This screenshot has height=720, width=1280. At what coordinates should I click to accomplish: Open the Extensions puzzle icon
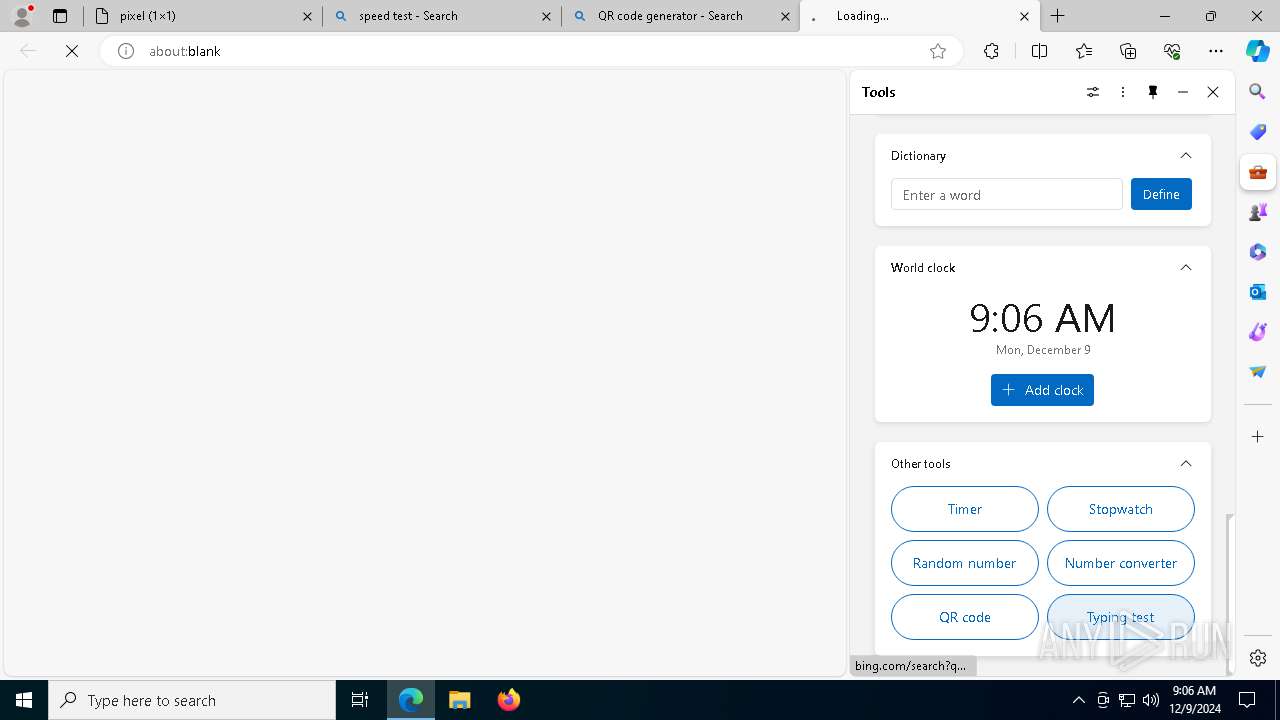point(991,51)
